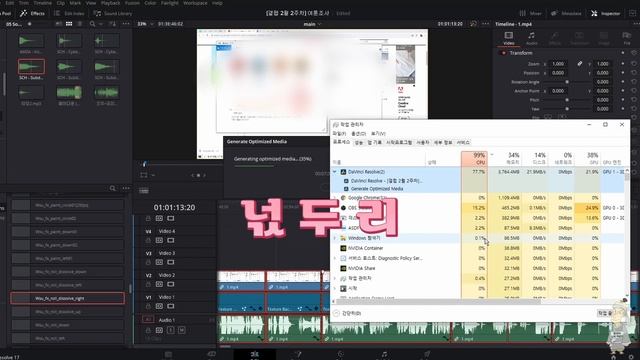Open viewer three-dot options beside timecode

(485, 24)
